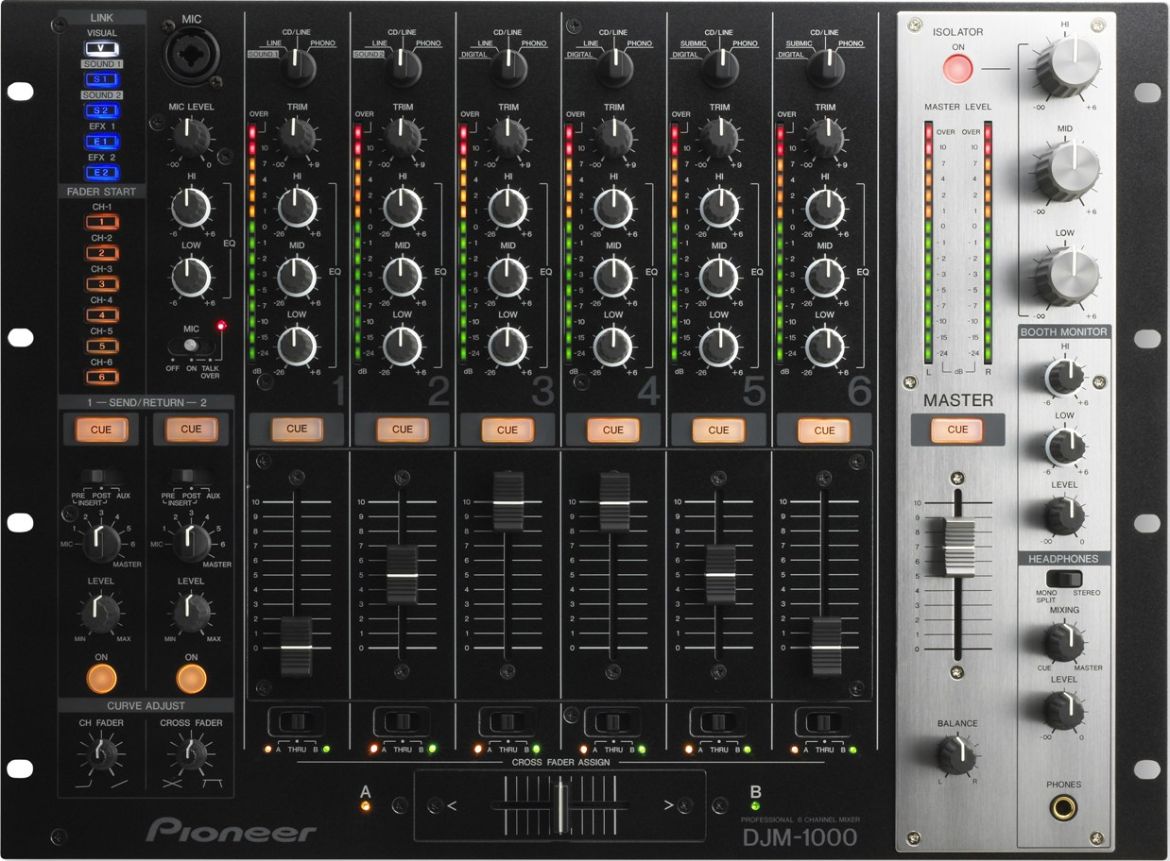Click the booth monitor LOW knob
The image size is (1170, 861).
1065,446
